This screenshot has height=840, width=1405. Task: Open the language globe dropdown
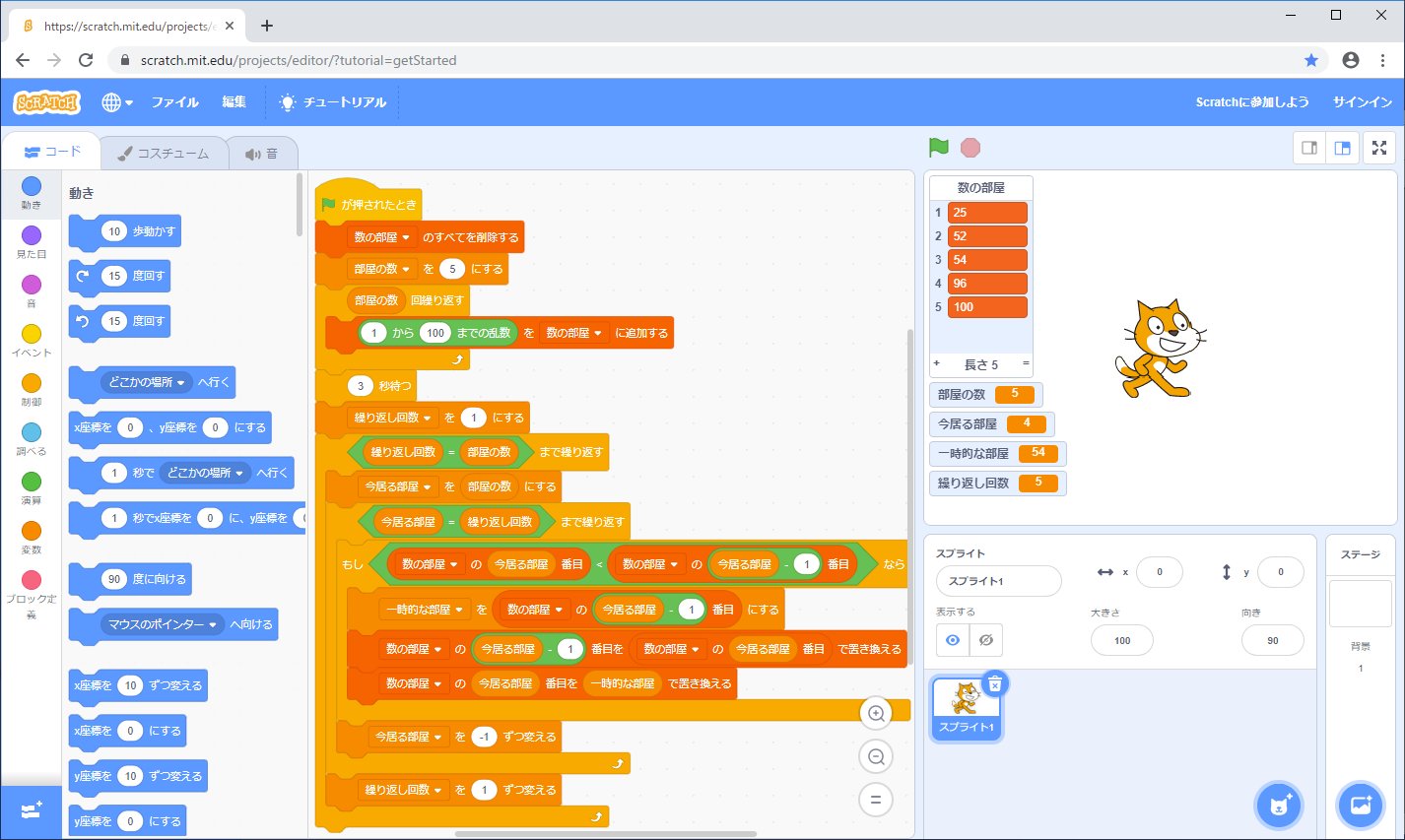(117, 102)
